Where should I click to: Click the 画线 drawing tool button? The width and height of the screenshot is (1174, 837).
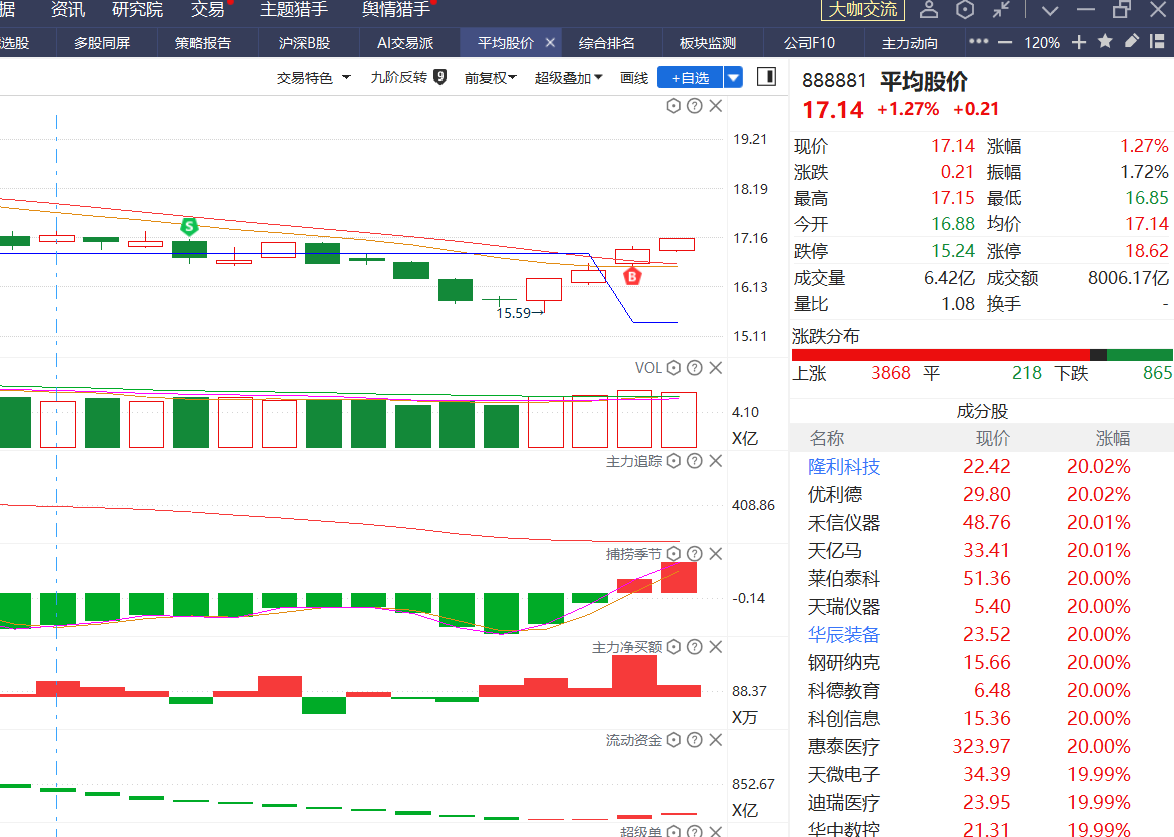(633, 77)
